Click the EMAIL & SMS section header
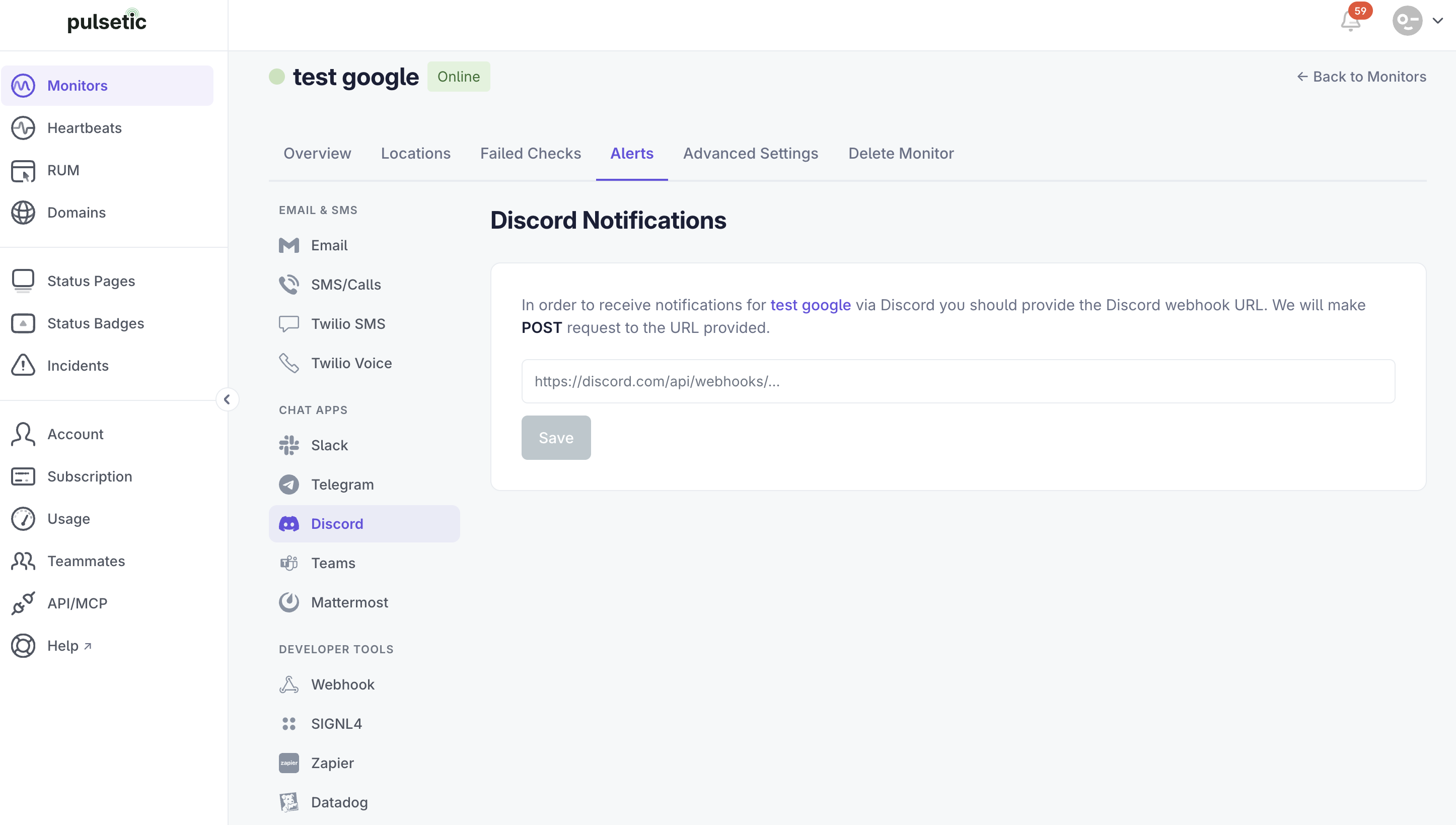 (318, 210)
